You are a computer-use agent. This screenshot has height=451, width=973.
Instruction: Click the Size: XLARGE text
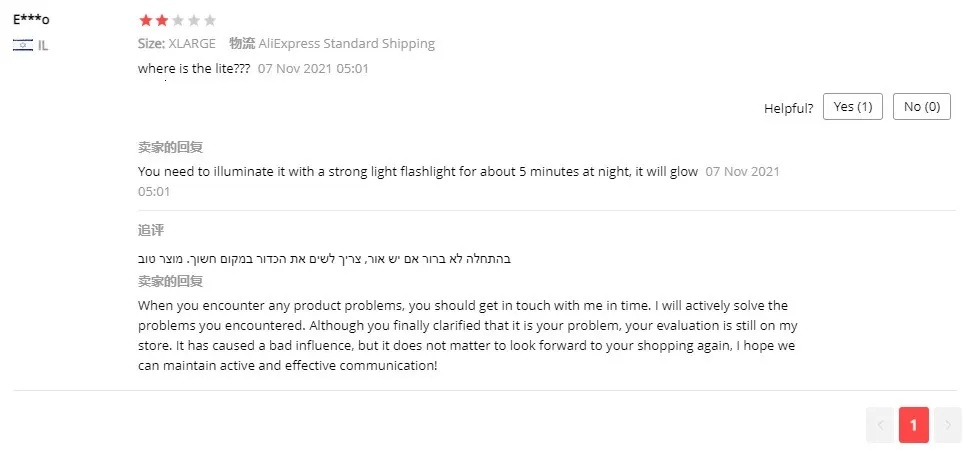pyautogui.click(x=177, y=43)
